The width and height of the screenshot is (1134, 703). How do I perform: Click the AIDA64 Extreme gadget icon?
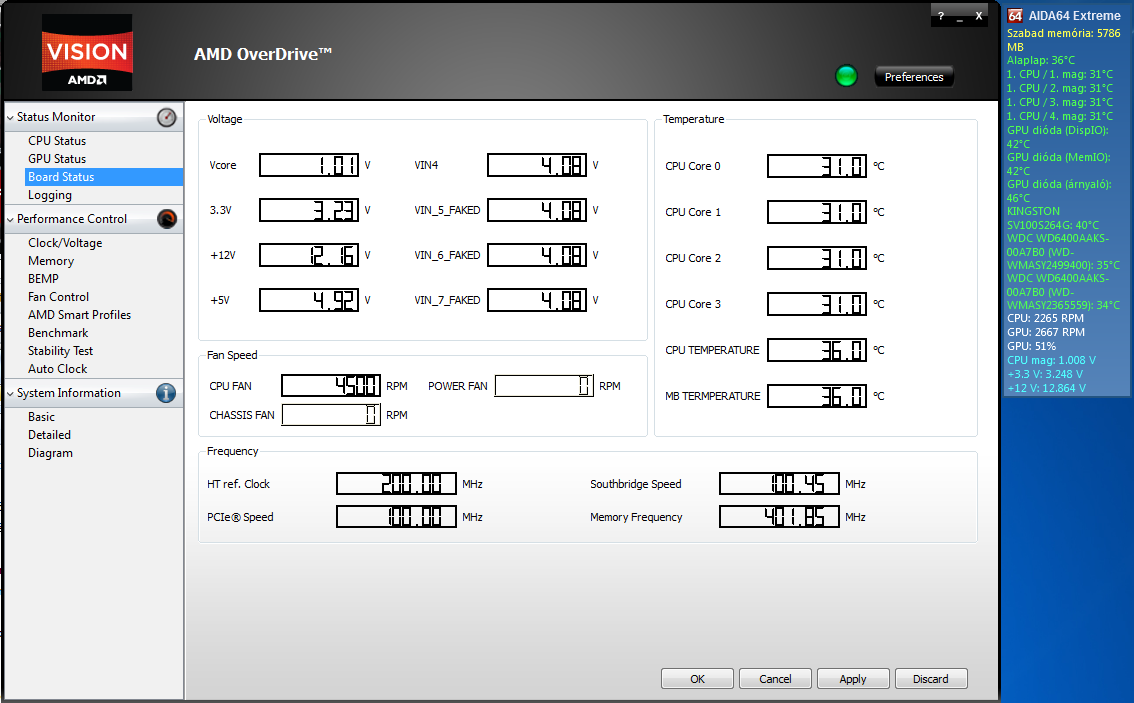point(1015,16)
